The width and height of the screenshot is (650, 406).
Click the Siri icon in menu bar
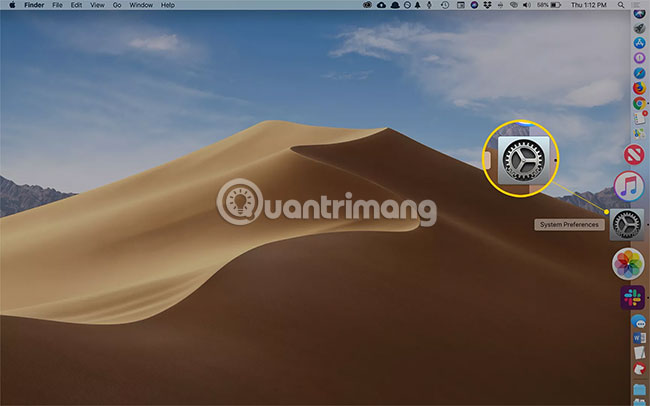tap(474, 5)
